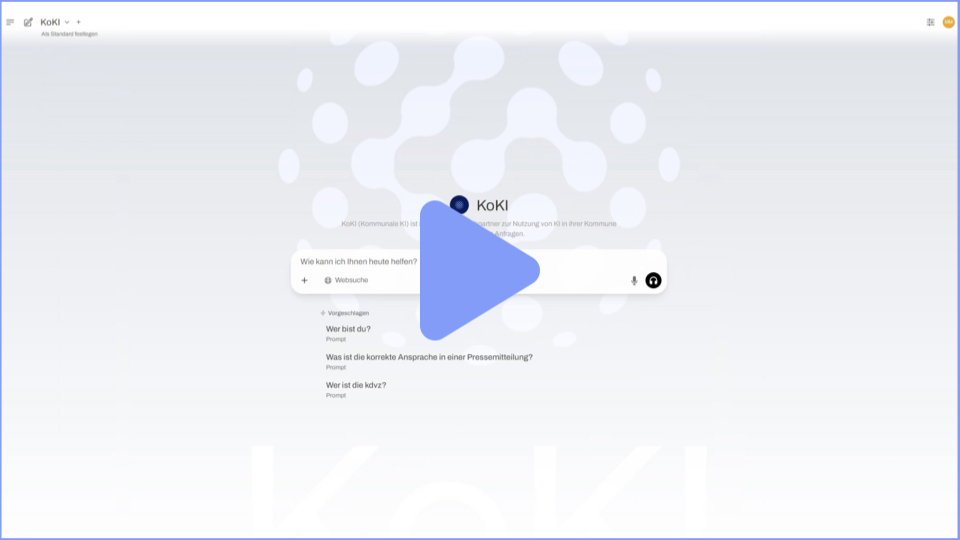Image resolution: width=960 pixels, height=540 pixels.
Task: Open the attachment plus menu in chat box
Action: (305, 280)
